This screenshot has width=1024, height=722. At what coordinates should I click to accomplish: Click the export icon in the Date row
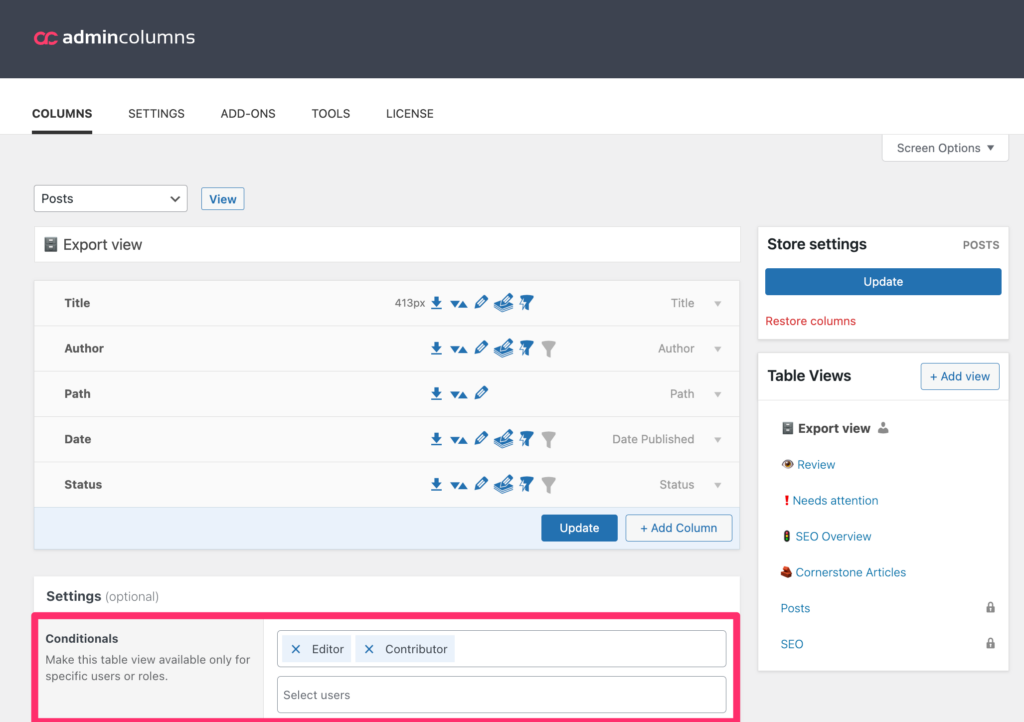point(436,439)
